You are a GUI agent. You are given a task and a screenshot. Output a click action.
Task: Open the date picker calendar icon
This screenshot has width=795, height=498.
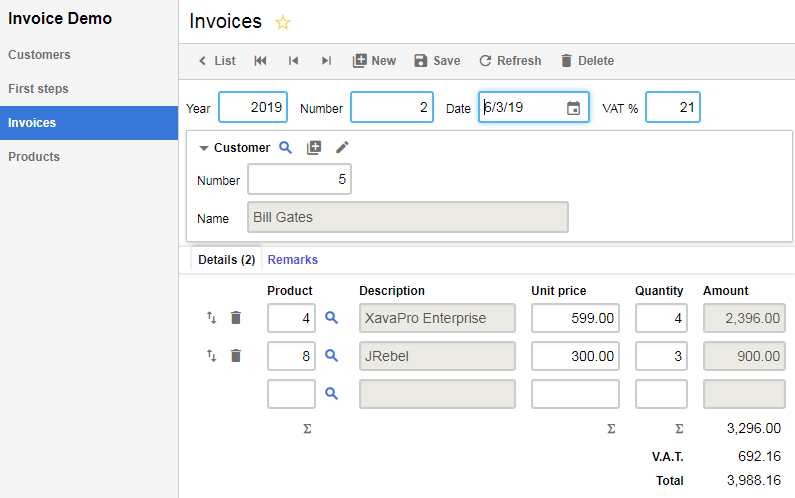click(573, 108)
